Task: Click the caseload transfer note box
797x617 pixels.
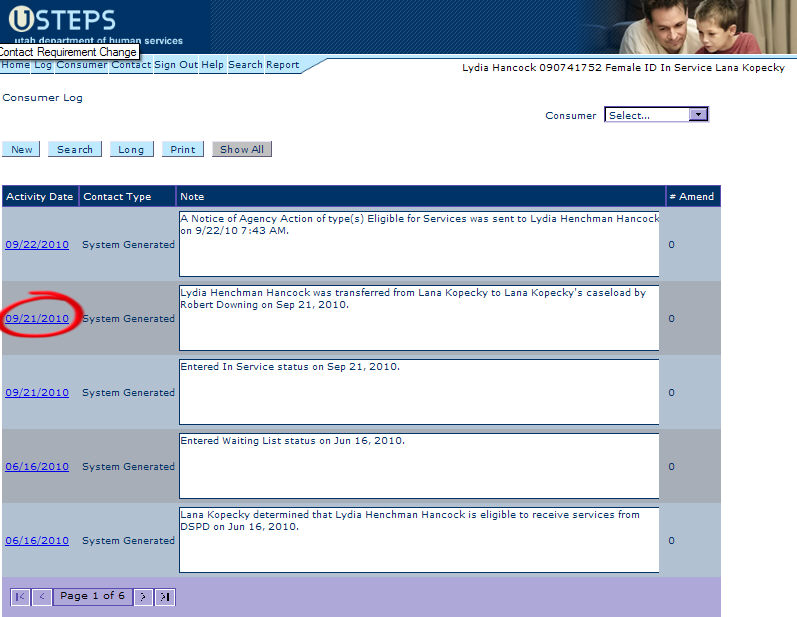Action: click(x=419, y=318)
